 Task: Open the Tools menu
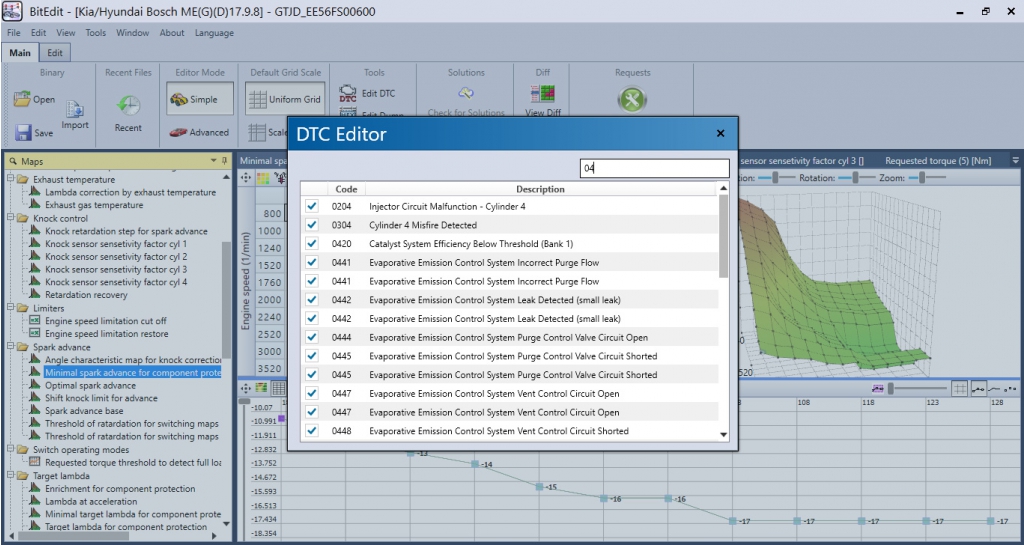[95, 33]
